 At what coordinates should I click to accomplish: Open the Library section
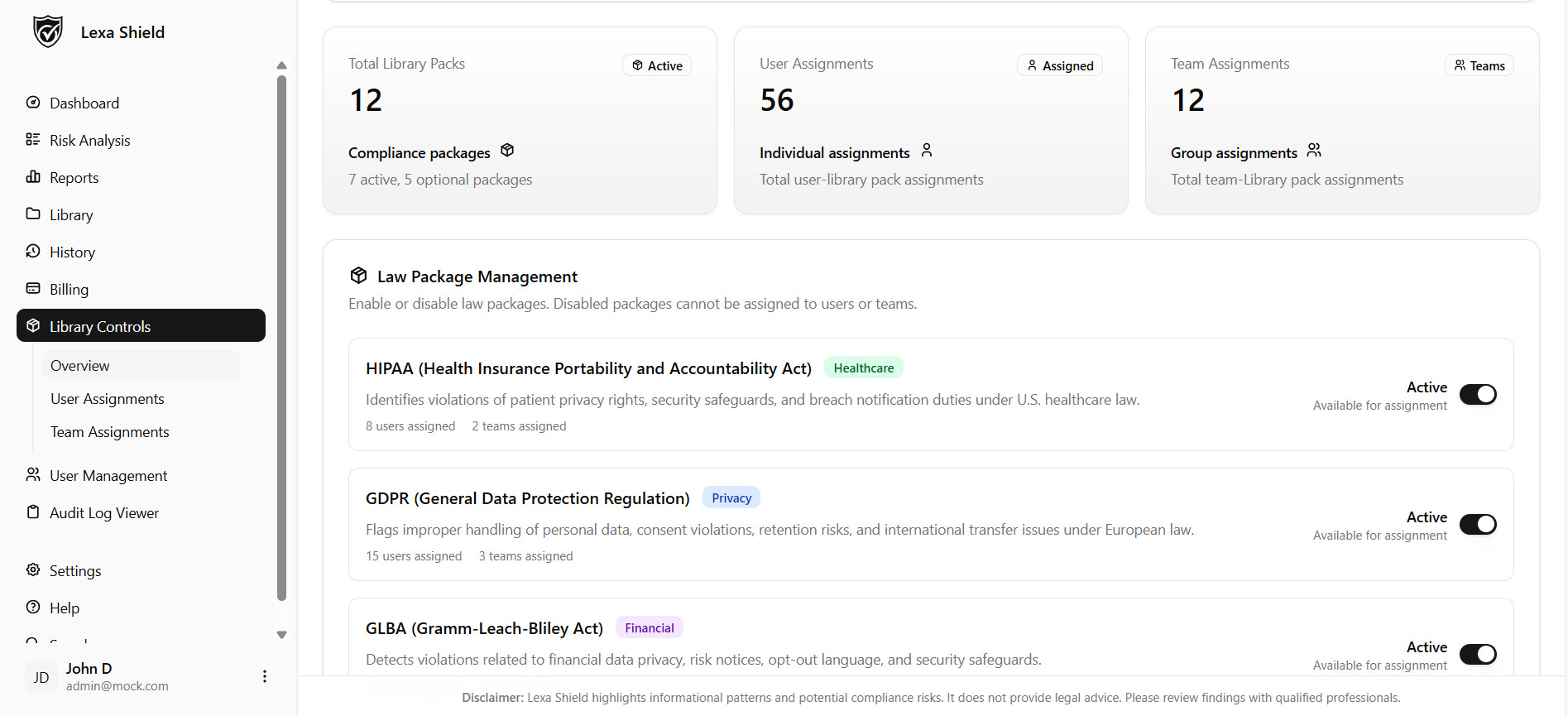coord(141,214)
